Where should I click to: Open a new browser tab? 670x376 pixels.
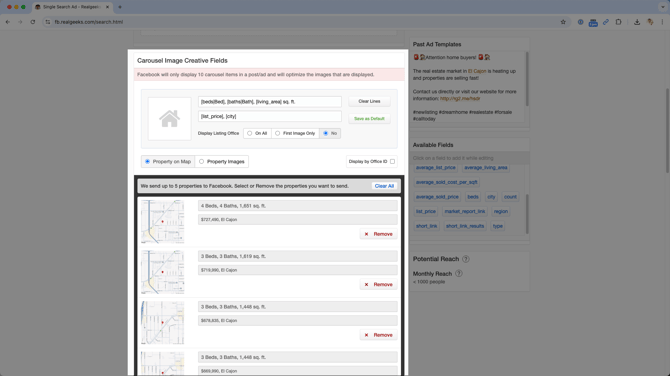click(120, 7)
